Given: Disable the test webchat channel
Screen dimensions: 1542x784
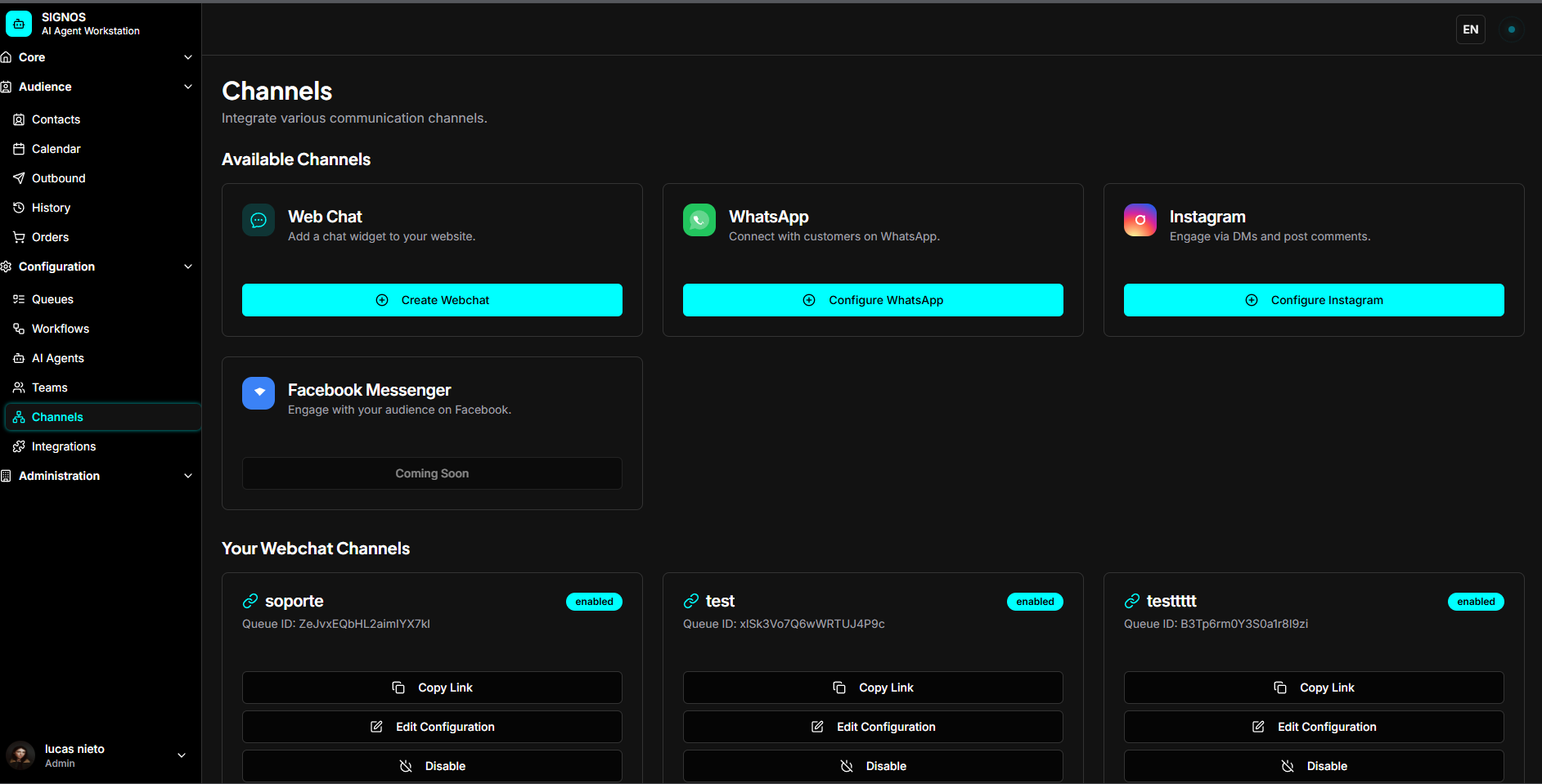Looking at the screenshot, I should [x=872, y=766].
